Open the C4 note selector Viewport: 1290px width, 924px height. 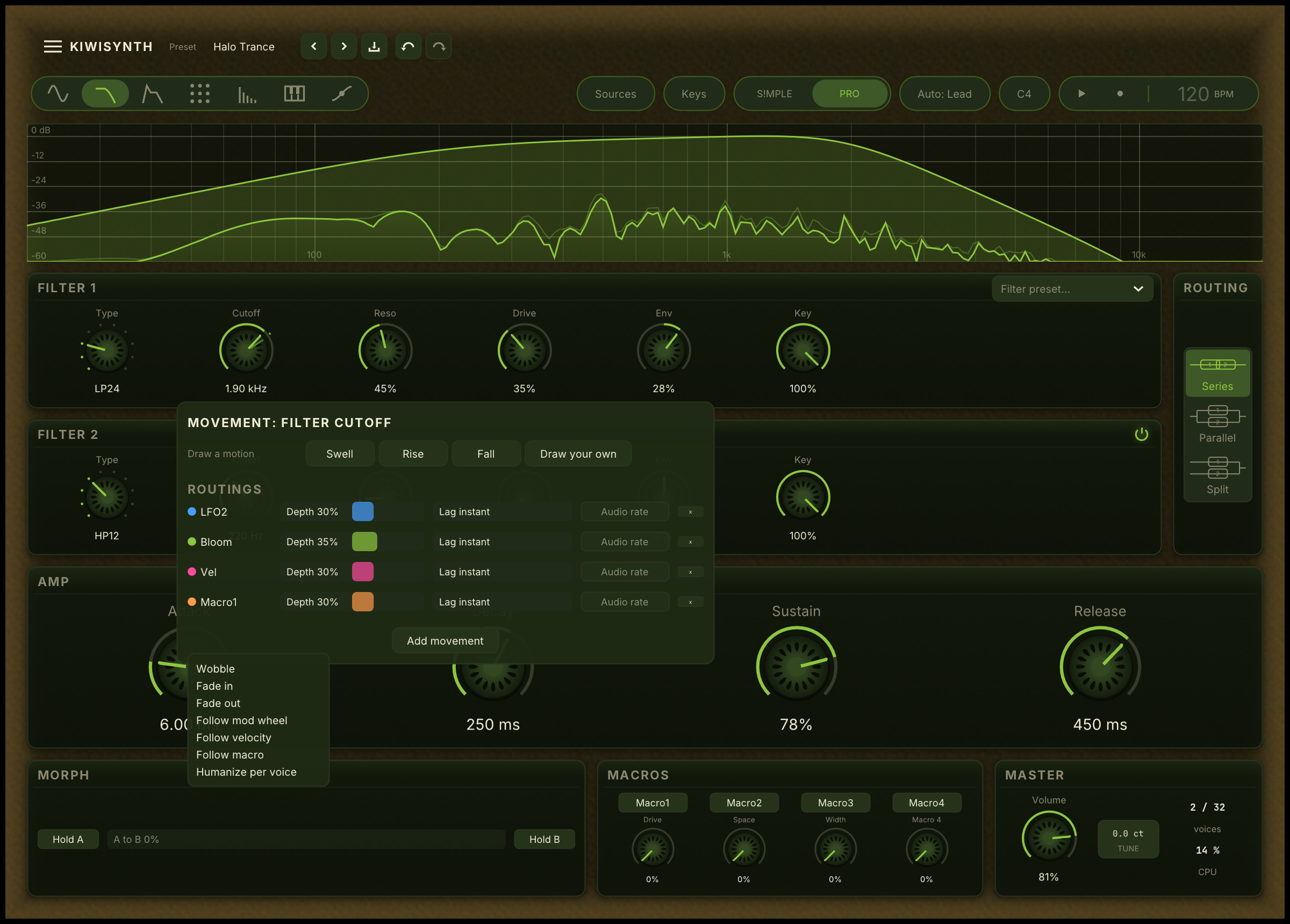1024,94
